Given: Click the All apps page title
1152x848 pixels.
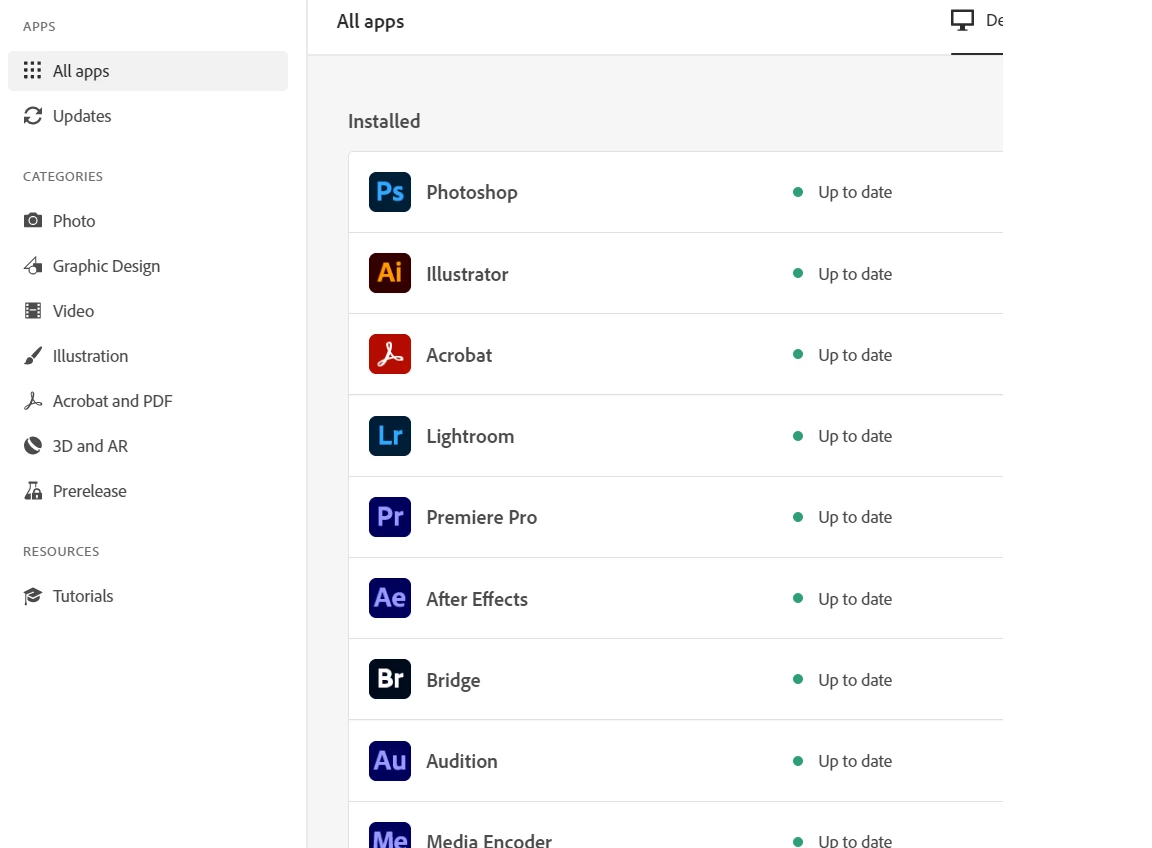Looking at the screenshot, I should pyautogui.click(x=370, y=22).
